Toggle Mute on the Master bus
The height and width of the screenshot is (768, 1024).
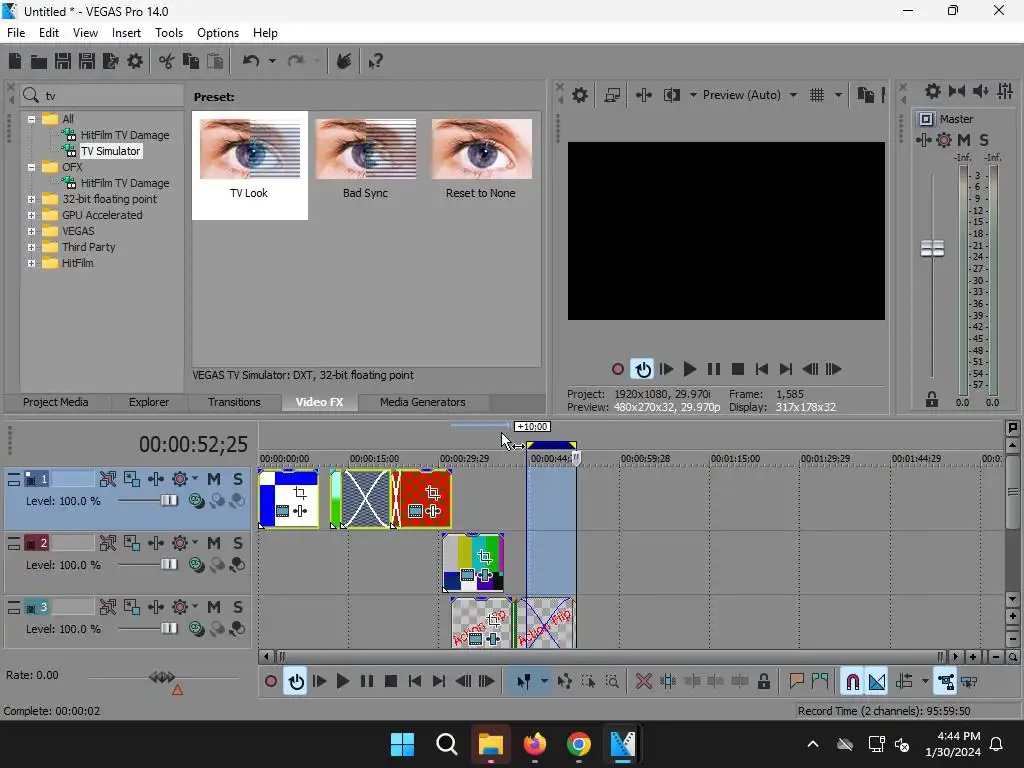pyautogui.click(x=963, y=140)
